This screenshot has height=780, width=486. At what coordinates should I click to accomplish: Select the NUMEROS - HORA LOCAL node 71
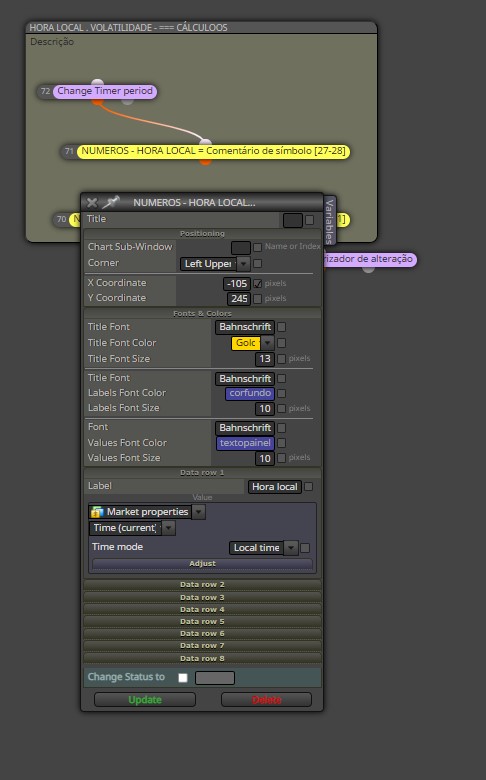(x=213, y=151)
